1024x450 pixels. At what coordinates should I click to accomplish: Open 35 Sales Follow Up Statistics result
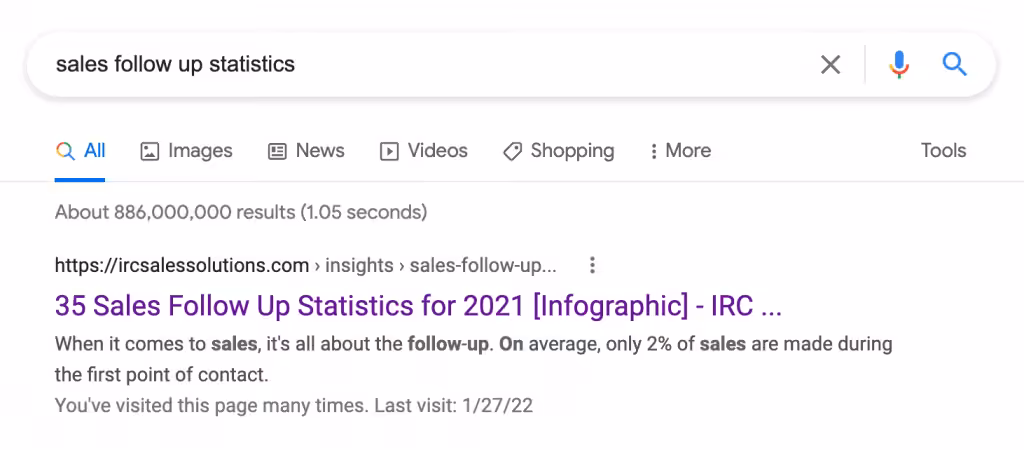(418, 306)
